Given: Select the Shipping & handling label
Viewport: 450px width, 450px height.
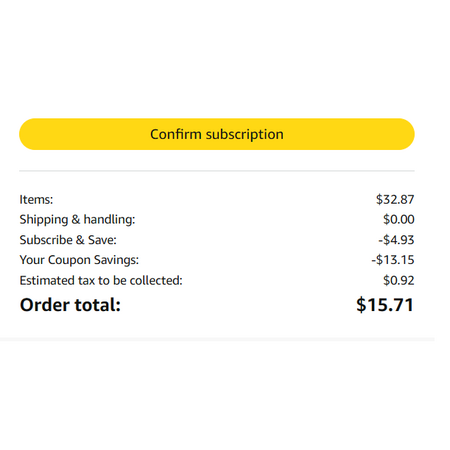Looking at the screenshot, I should point(77,220).
